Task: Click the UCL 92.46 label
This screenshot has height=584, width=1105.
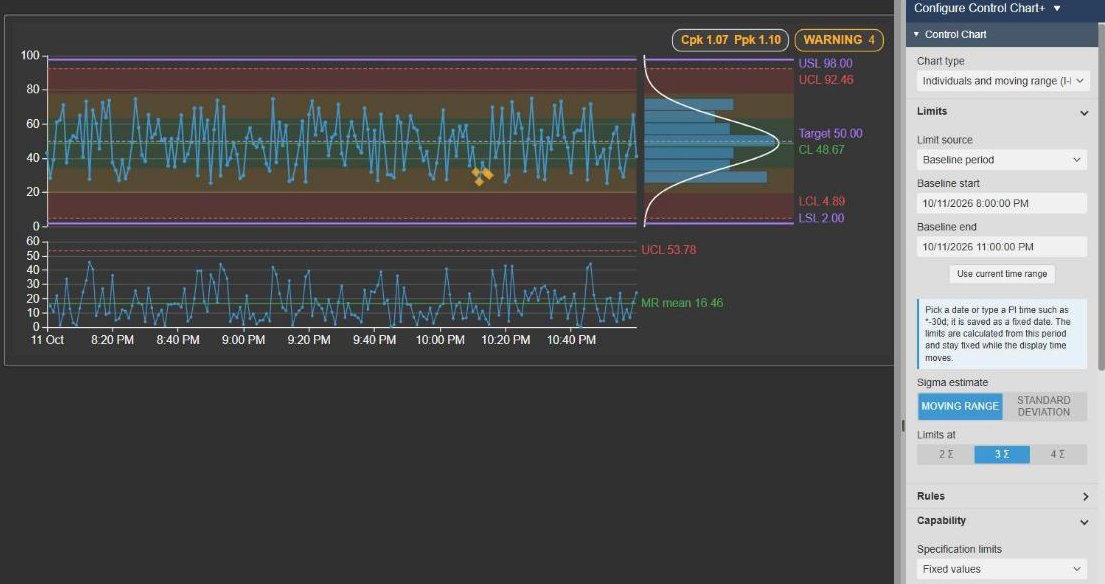Action: 825,80
